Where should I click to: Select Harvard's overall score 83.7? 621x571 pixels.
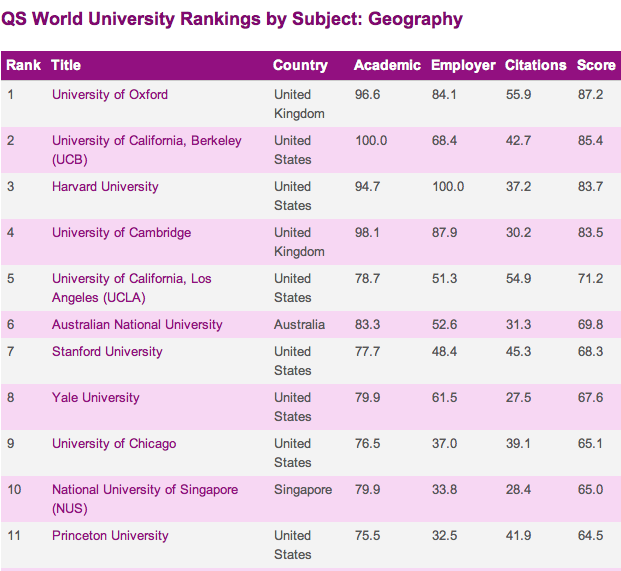590,187
